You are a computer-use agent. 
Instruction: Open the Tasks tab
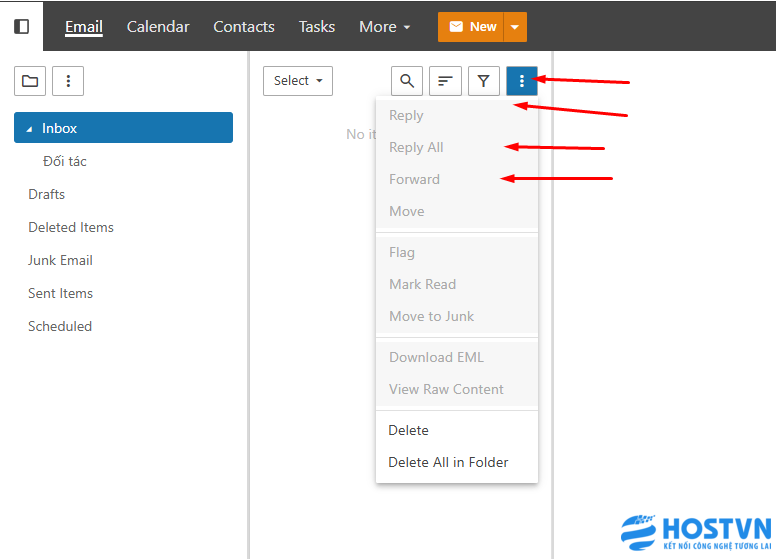(317, 27)
